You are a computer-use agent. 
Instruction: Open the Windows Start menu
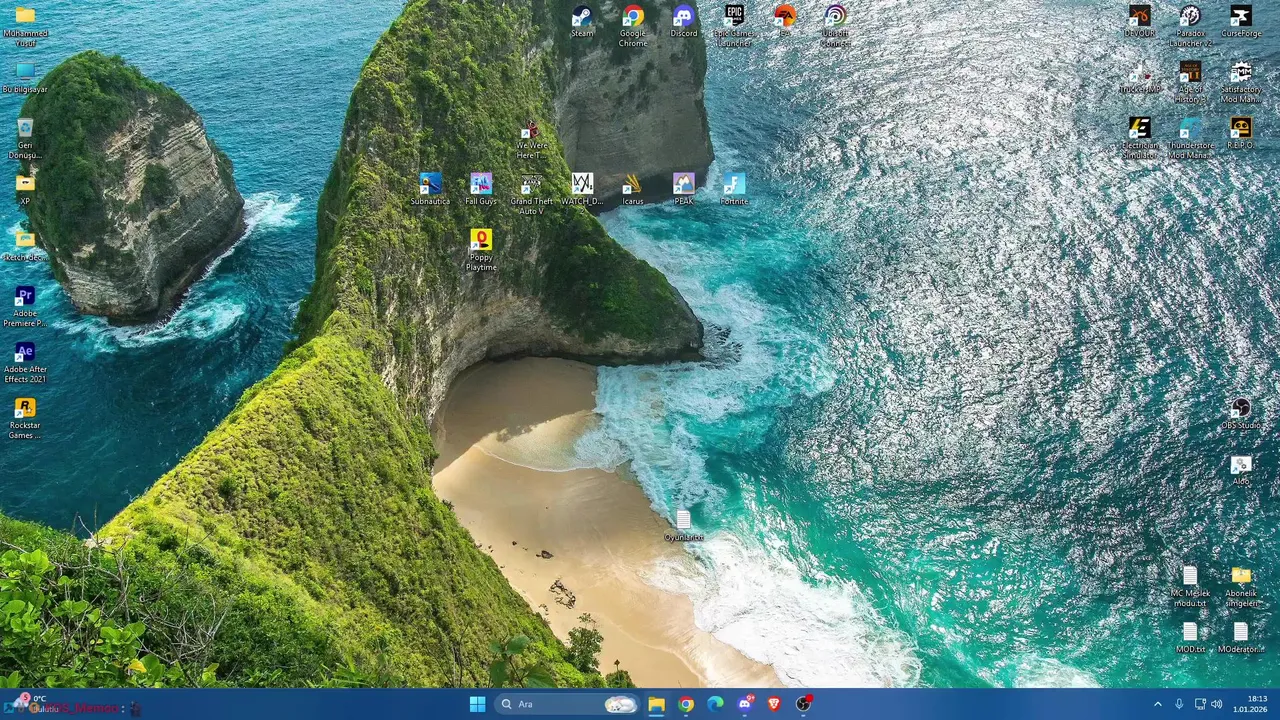click(x=477, y=704)
